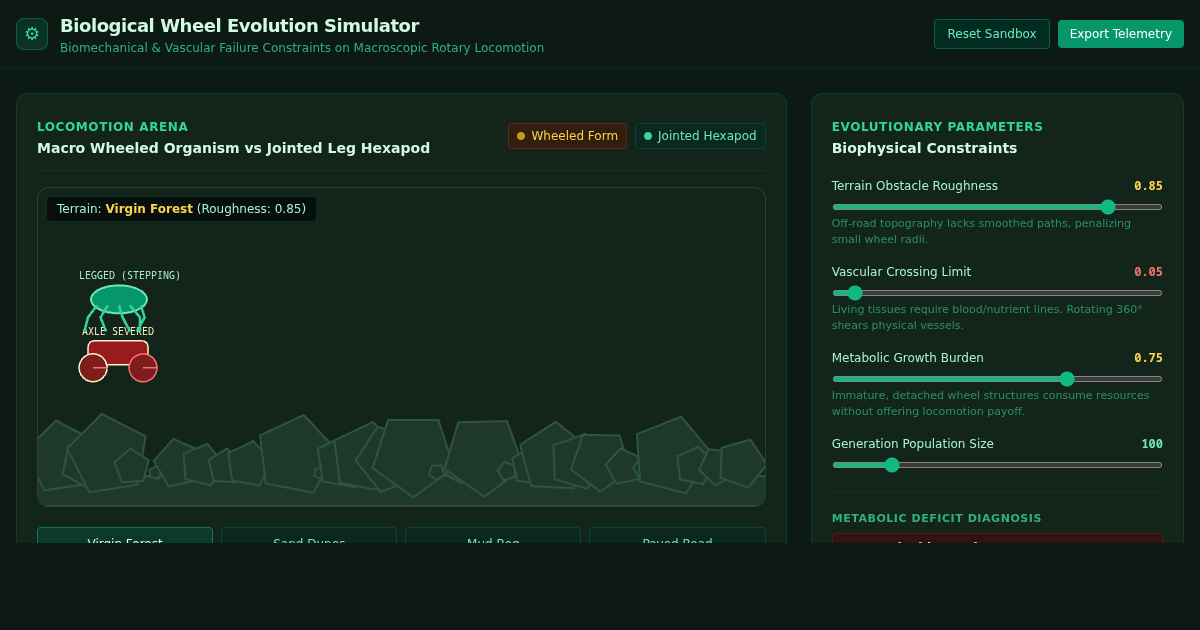Click the metabolic burden value 0.75
The image size is (1200, 630).
1148,358
